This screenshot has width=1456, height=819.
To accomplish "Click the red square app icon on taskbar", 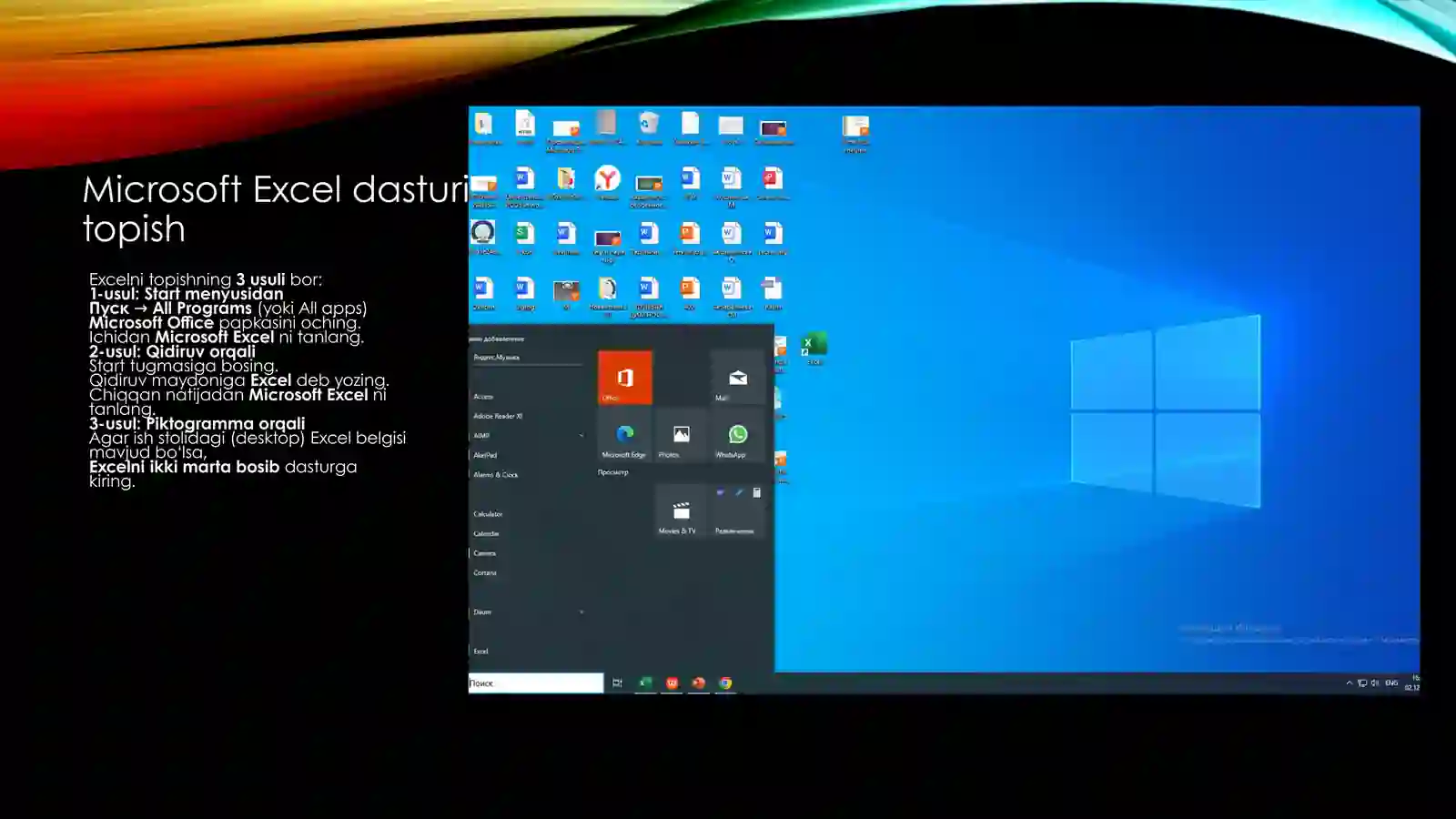I will point(672,682).
